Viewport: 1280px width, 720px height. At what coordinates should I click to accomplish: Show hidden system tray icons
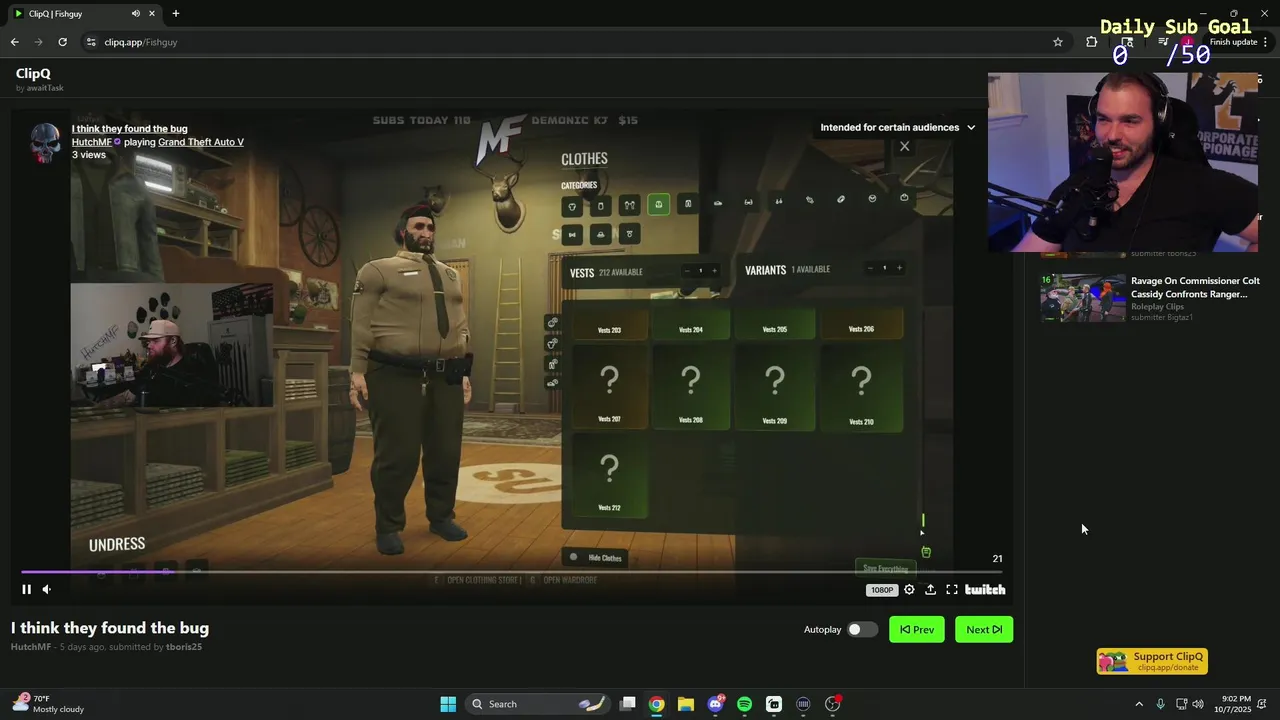(x=1139, y=704)
